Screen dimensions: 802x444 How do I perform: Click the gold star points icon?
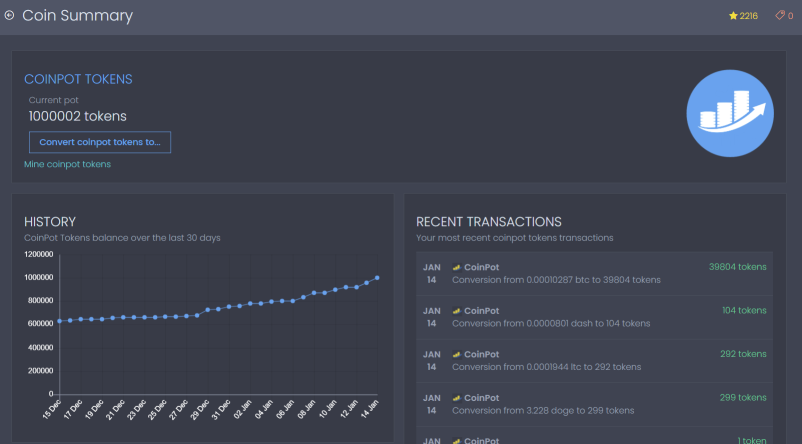(x=733, y=16)
